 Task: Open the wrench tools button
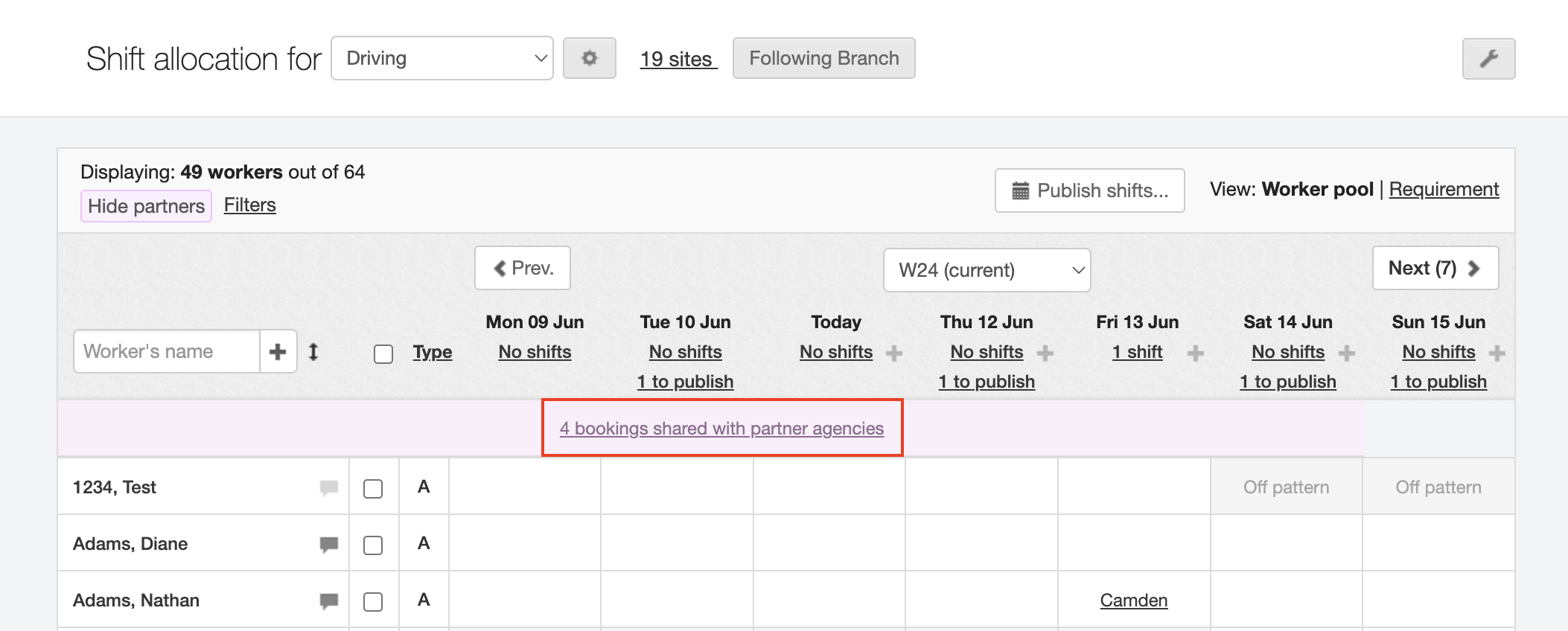[1488, 59]
